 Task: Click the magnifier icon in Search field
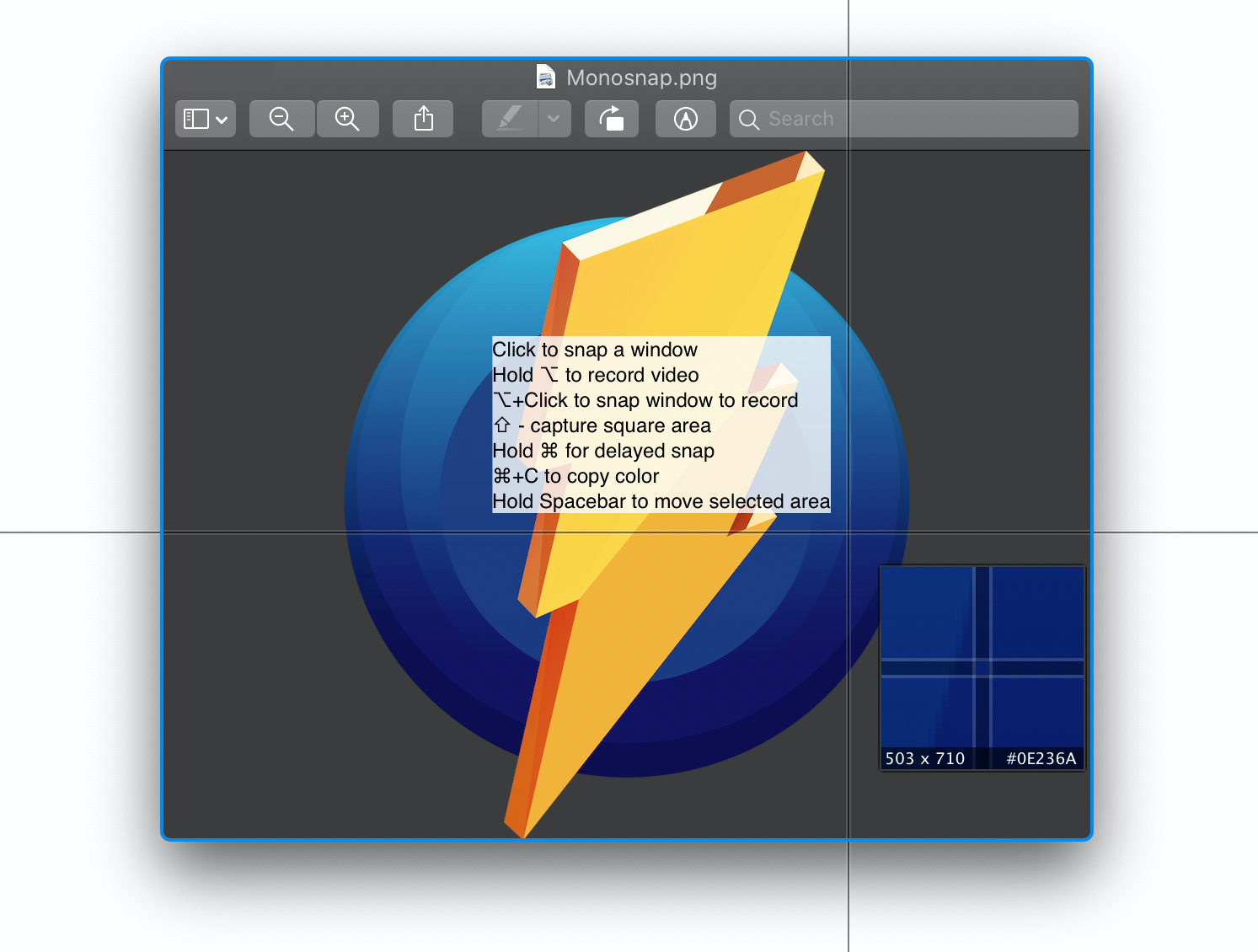point(749,120)
